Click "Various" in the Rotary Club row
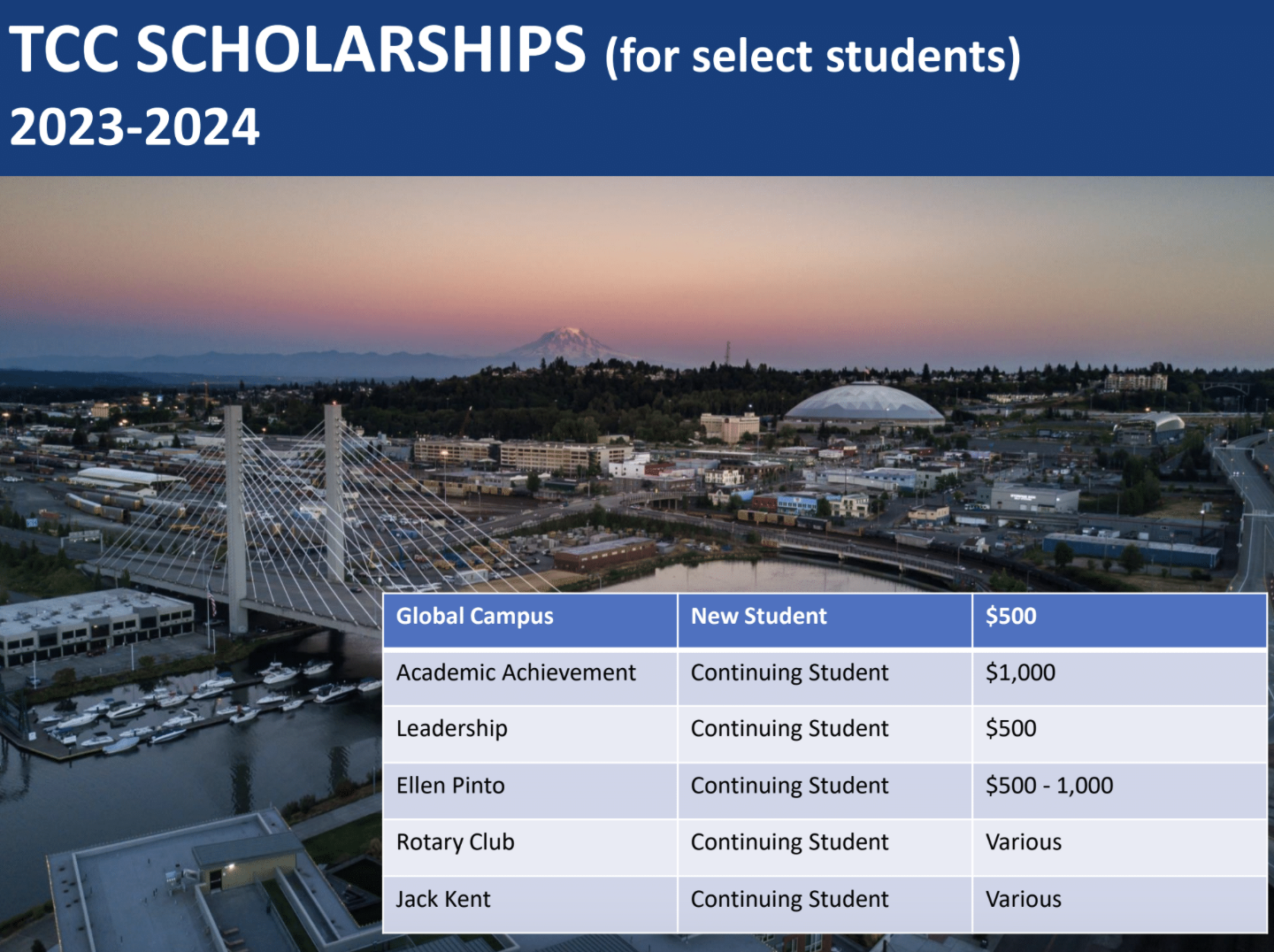The height and width of the screenshot is (952, 1274). click(1024, 842)
